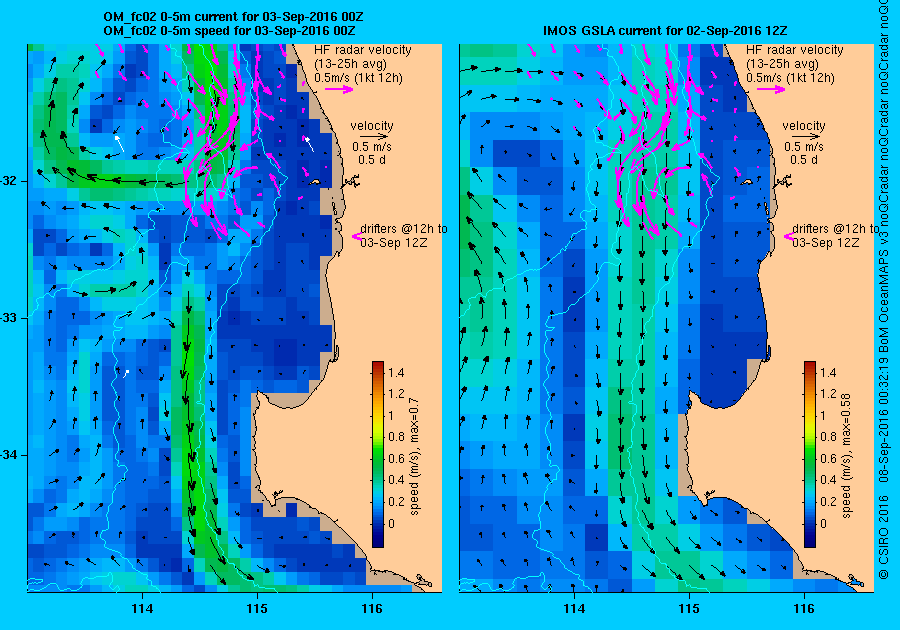This screenshot has width=900, height=630.
Task: Click '0.5 d' text in right map legend
Action: tap(804, 160)
